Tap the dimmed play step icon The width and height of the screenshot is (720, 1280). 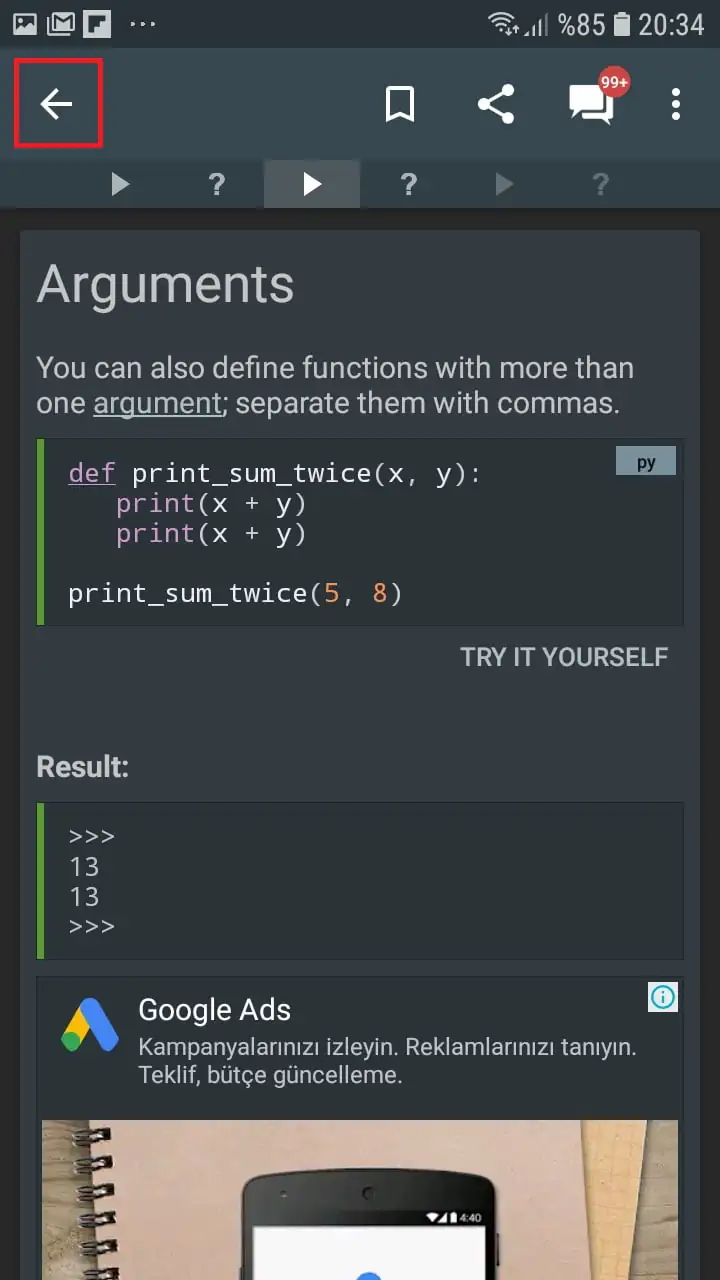(504, 184)
